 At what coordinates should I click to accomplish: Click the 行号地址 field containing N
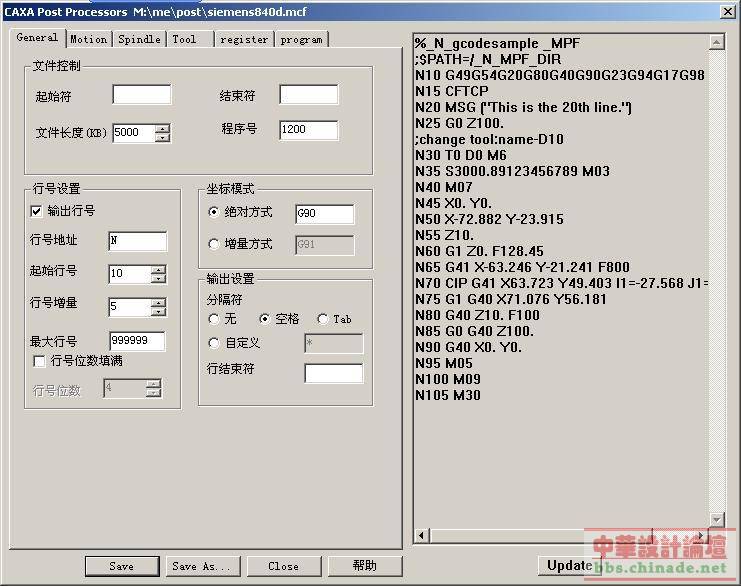pyautogui.click(x=138, y=241)
